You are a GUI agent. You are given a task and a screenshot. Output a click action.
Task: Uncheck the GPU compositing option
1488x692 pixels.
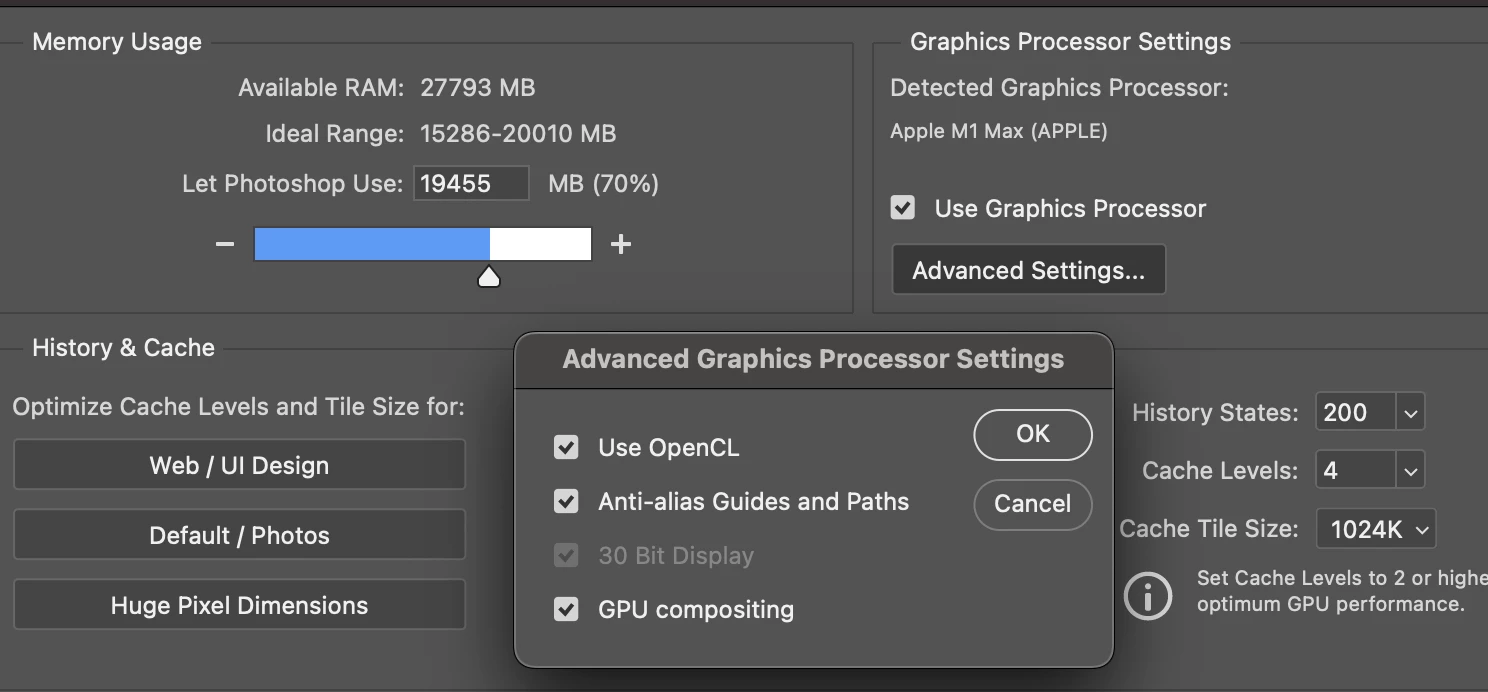[x=567, y=609]
